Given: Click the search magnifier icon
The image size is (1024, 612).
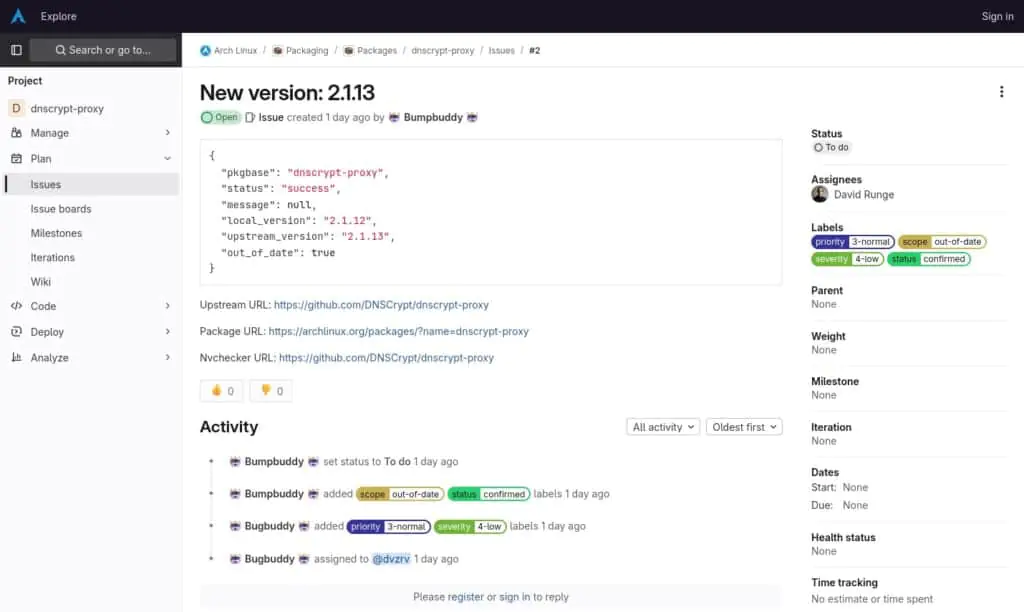Looking at the screenshot, I should [x=60, y=49].
